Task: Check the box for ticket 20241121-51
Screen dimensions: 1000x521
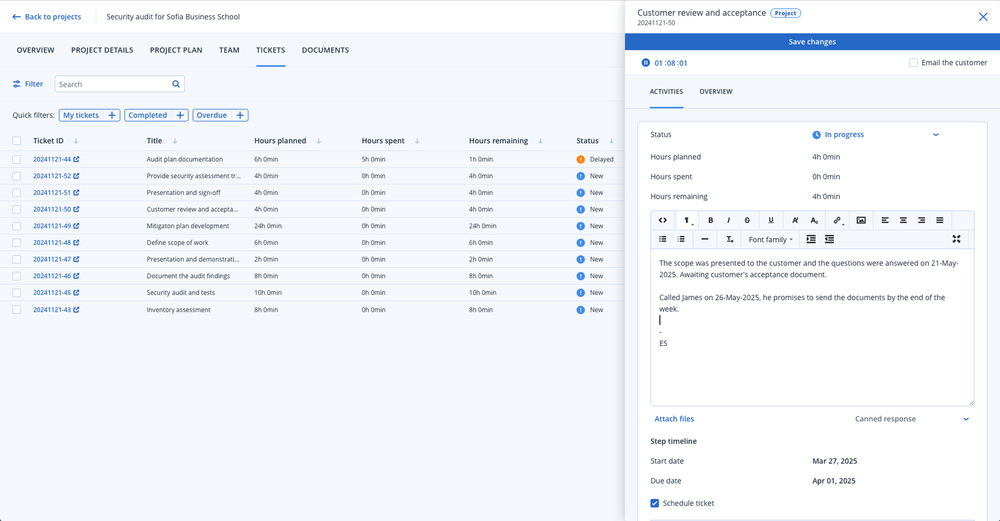Action: pos(17,193)
